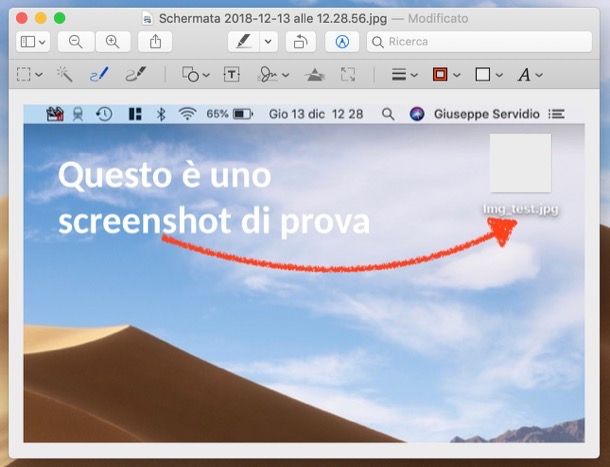Activate the Draw brush tool
The height and width of the screenshot is (467, 610).
point(136,74)
